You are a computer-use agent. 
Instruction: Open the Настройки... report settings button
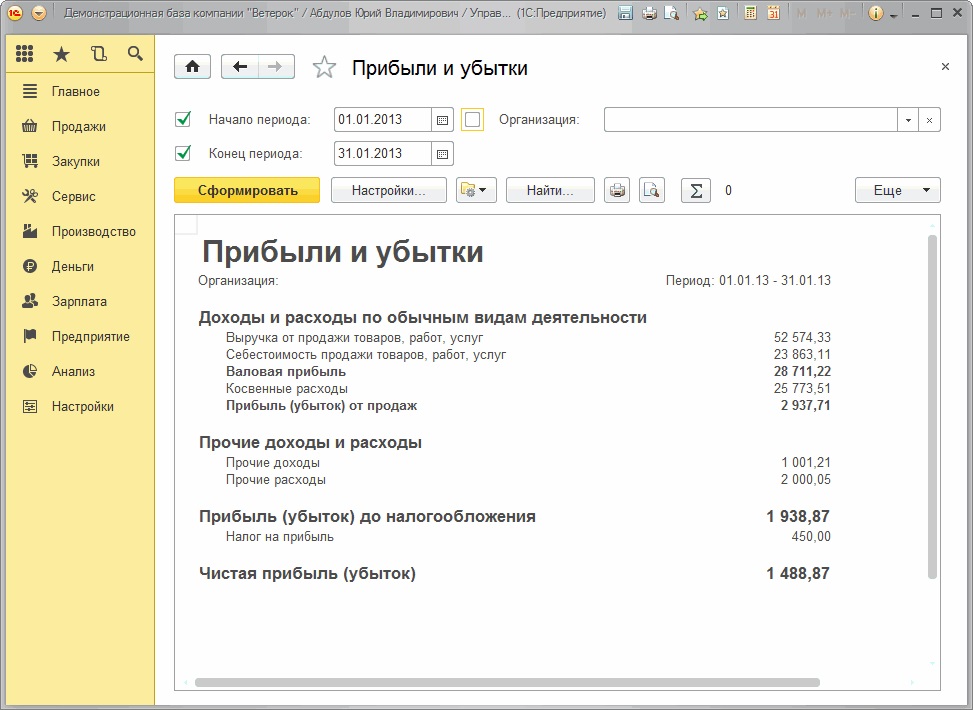click(388, 191)
